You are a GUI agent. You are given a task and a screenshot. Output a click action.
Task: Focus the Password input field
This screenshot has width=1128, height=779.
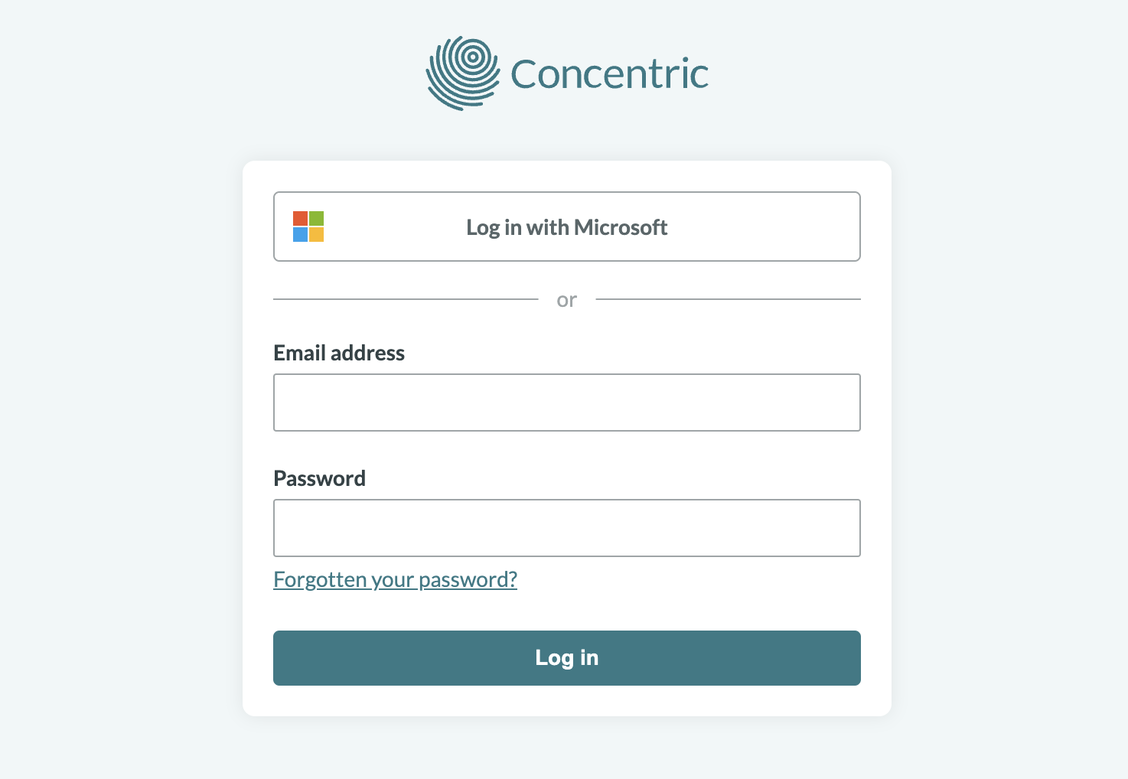(566, 528)
